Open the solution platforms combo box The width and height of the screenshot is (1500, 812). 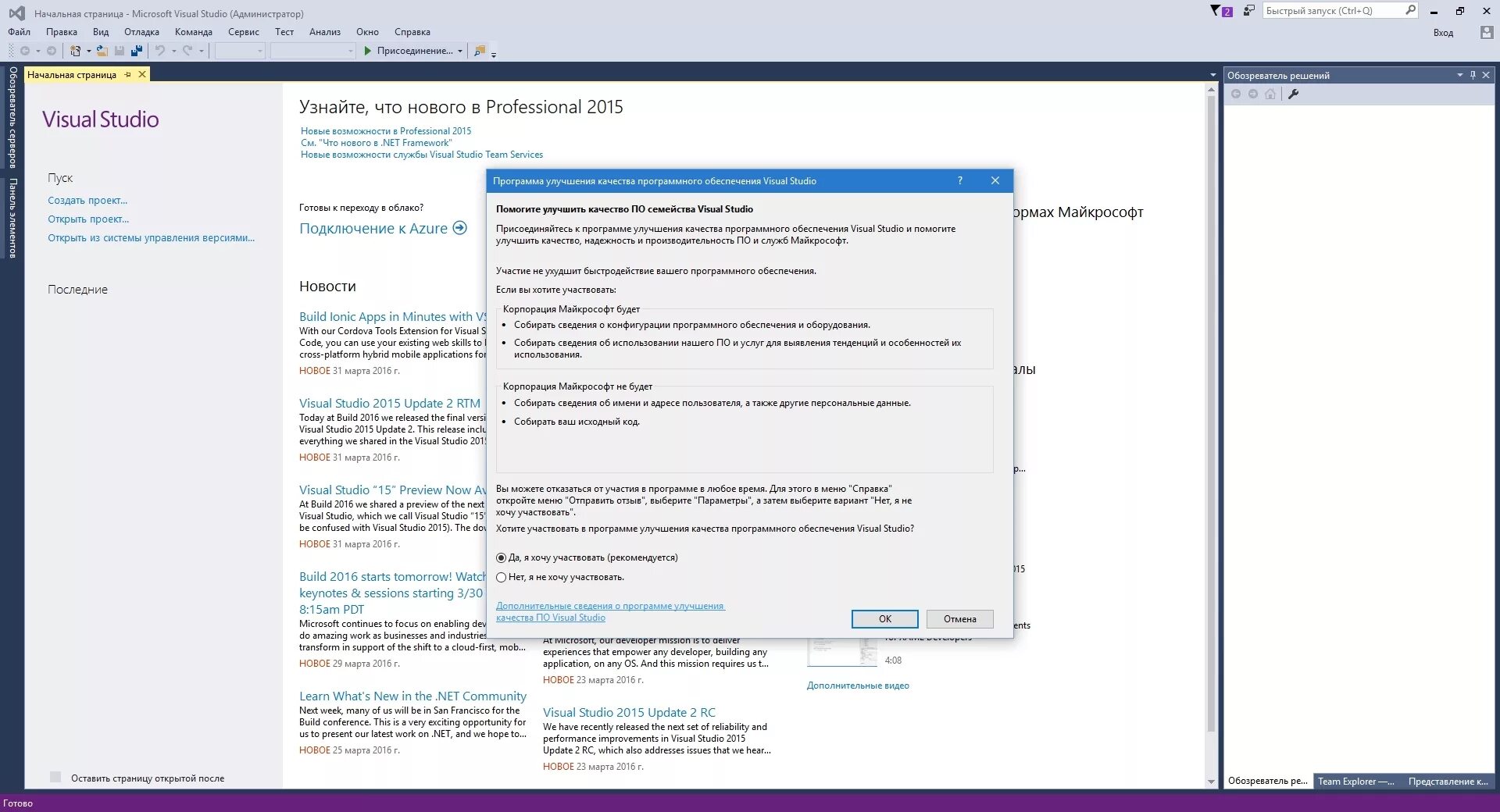pyautogui.click(x=313, y=51)
